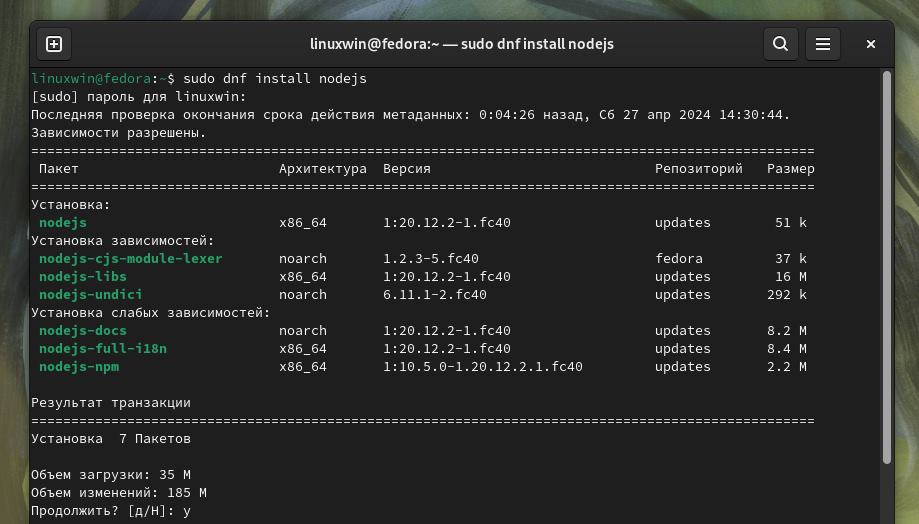Viewport: 919px width, 524px height.
Task: Click the prompt 'linuxwin@fedora'
Action: 91,79
